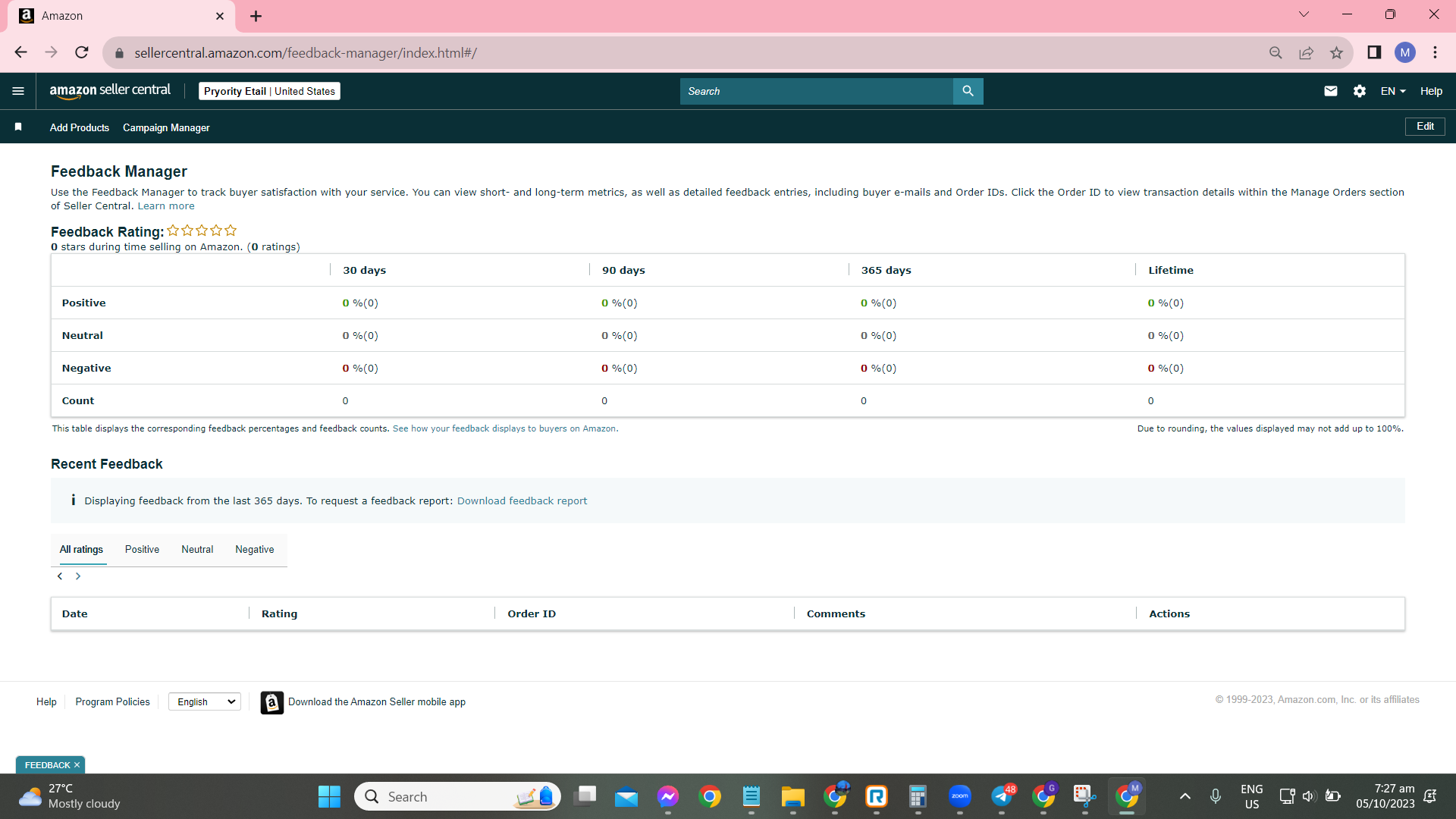
Task: Open EN language dropdown in header
Action: tap(1393, 91)
